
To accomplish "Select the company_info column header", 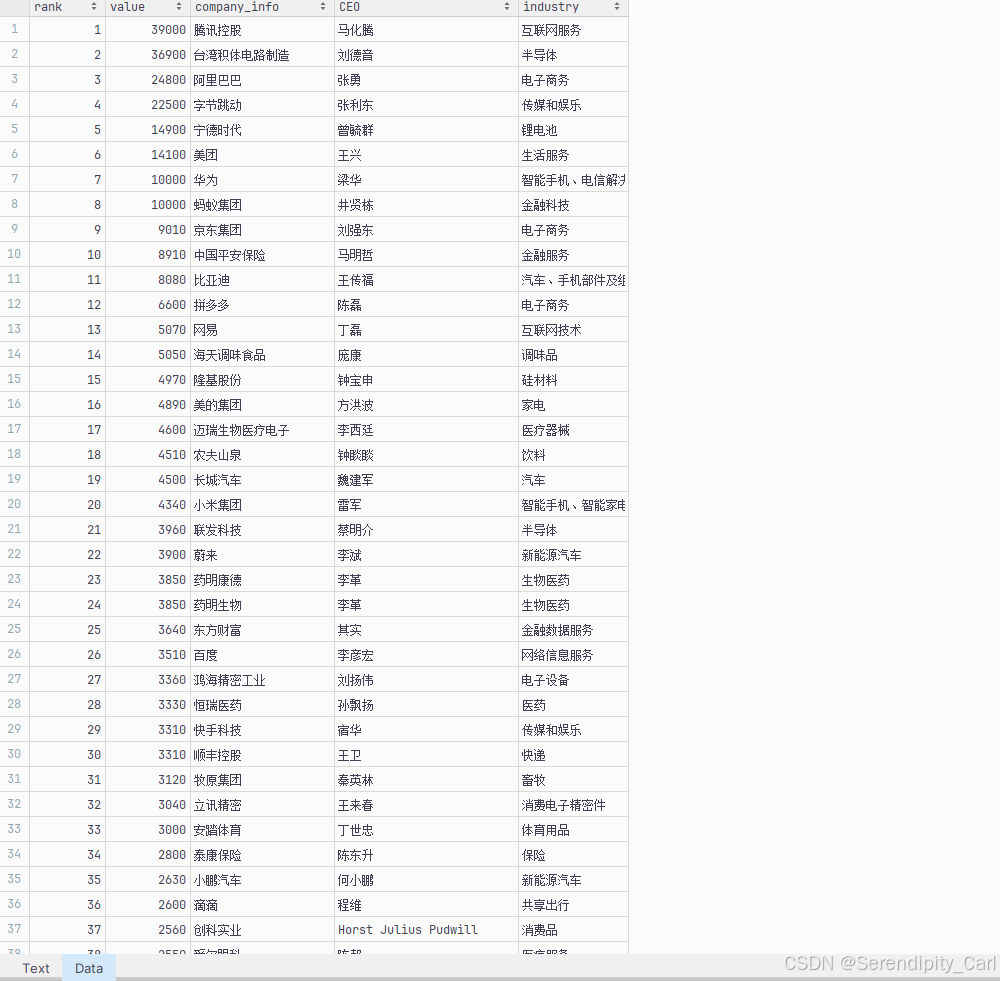I will click(x=262, y=7).
